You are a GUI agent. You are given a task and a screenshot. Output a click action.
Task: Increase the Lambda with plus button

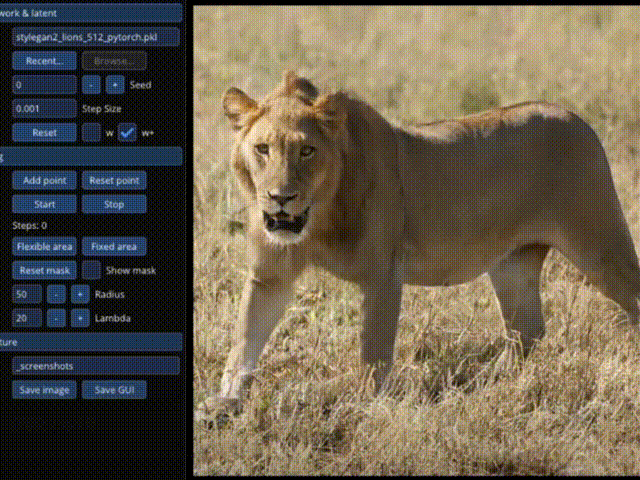pos(80,318)
